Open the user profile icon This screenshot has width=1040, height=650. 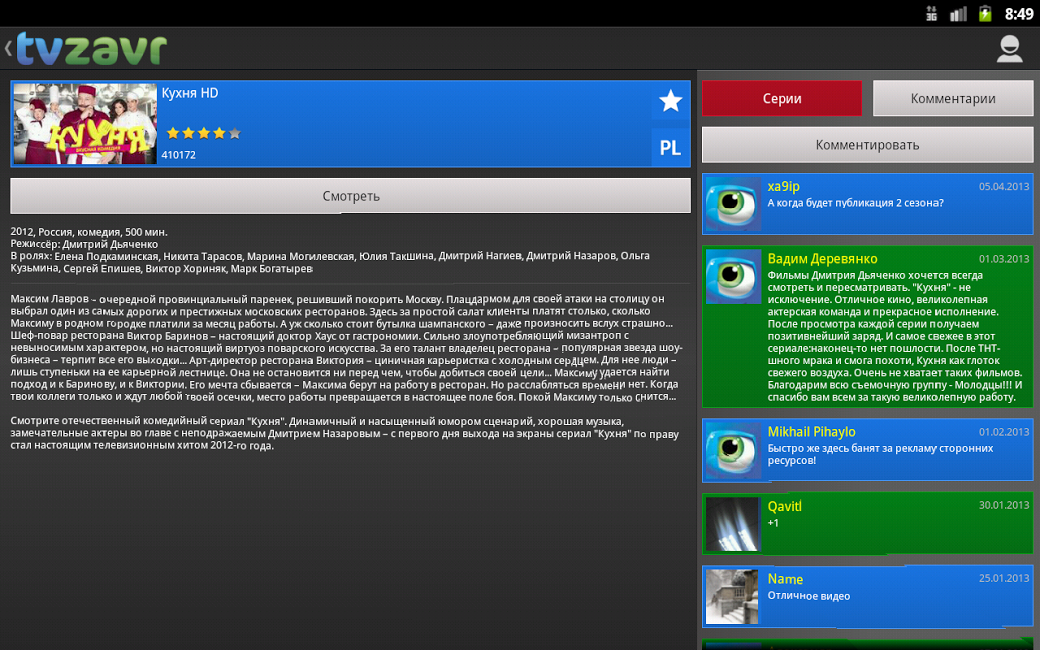click(x=1009, y=48)
